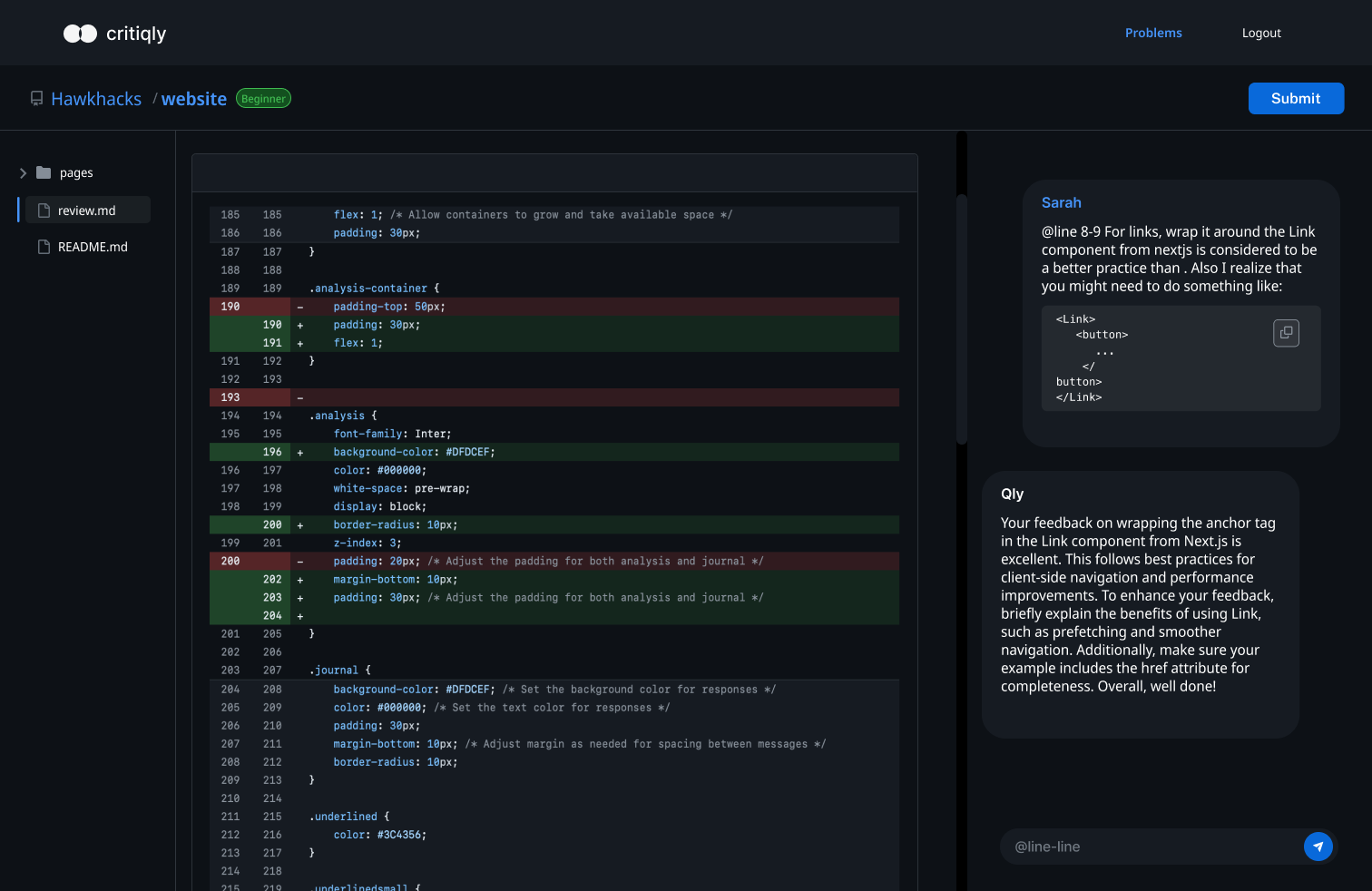The image size is (1372, 891).
Task: Open the website repository link
Action: (x=194, y=99)
